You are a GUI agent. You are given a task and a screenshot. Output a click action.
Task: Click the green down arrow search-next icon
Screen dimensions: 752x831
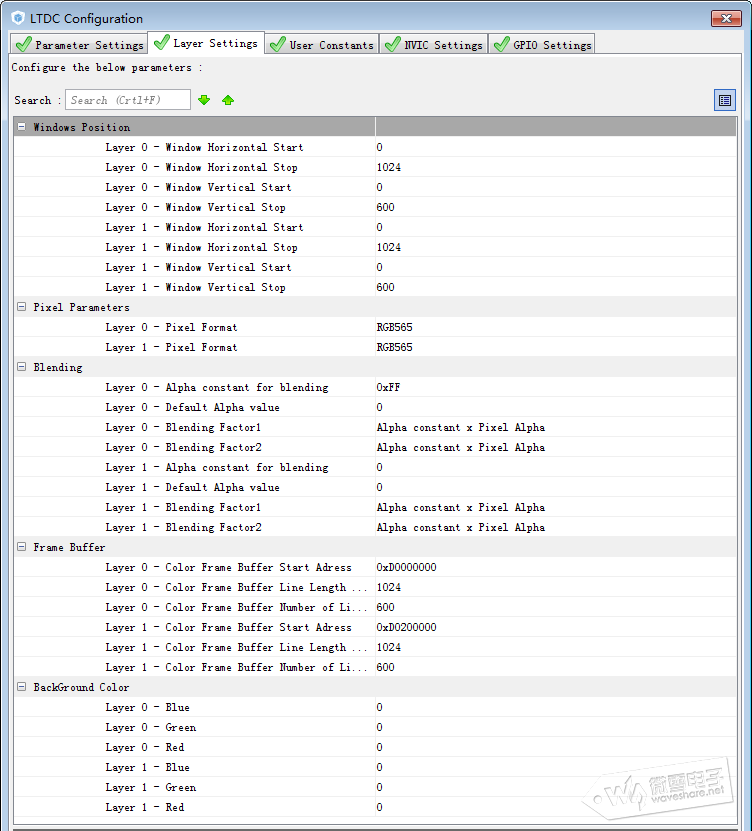(204, 100)
